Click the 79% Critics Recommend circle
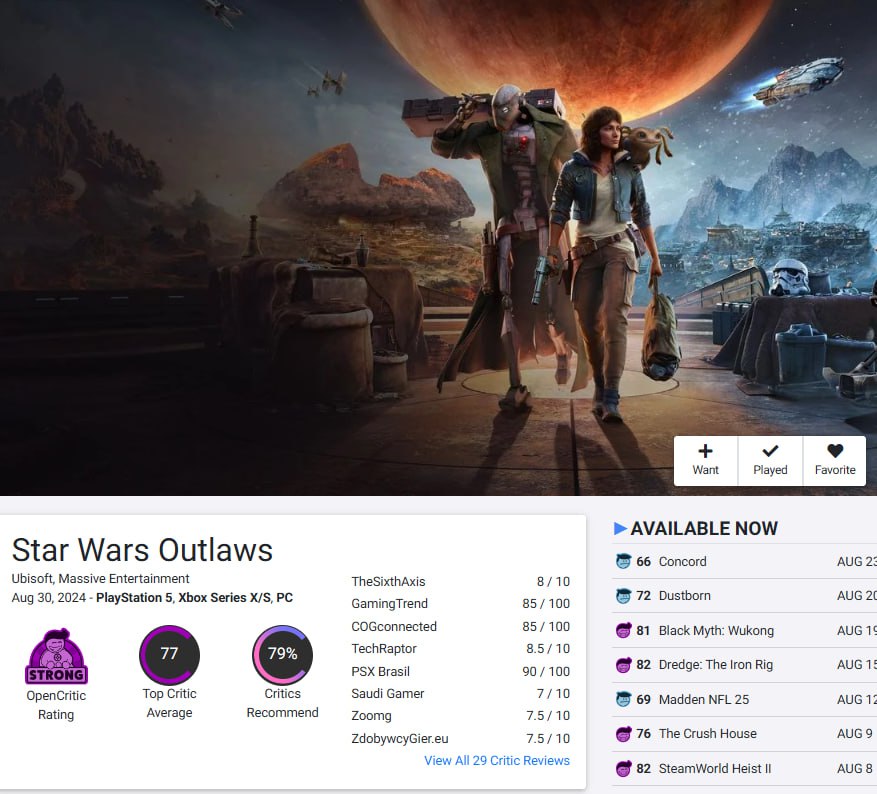877x794 pixels. pyautogui.click(x=282, y=654)
